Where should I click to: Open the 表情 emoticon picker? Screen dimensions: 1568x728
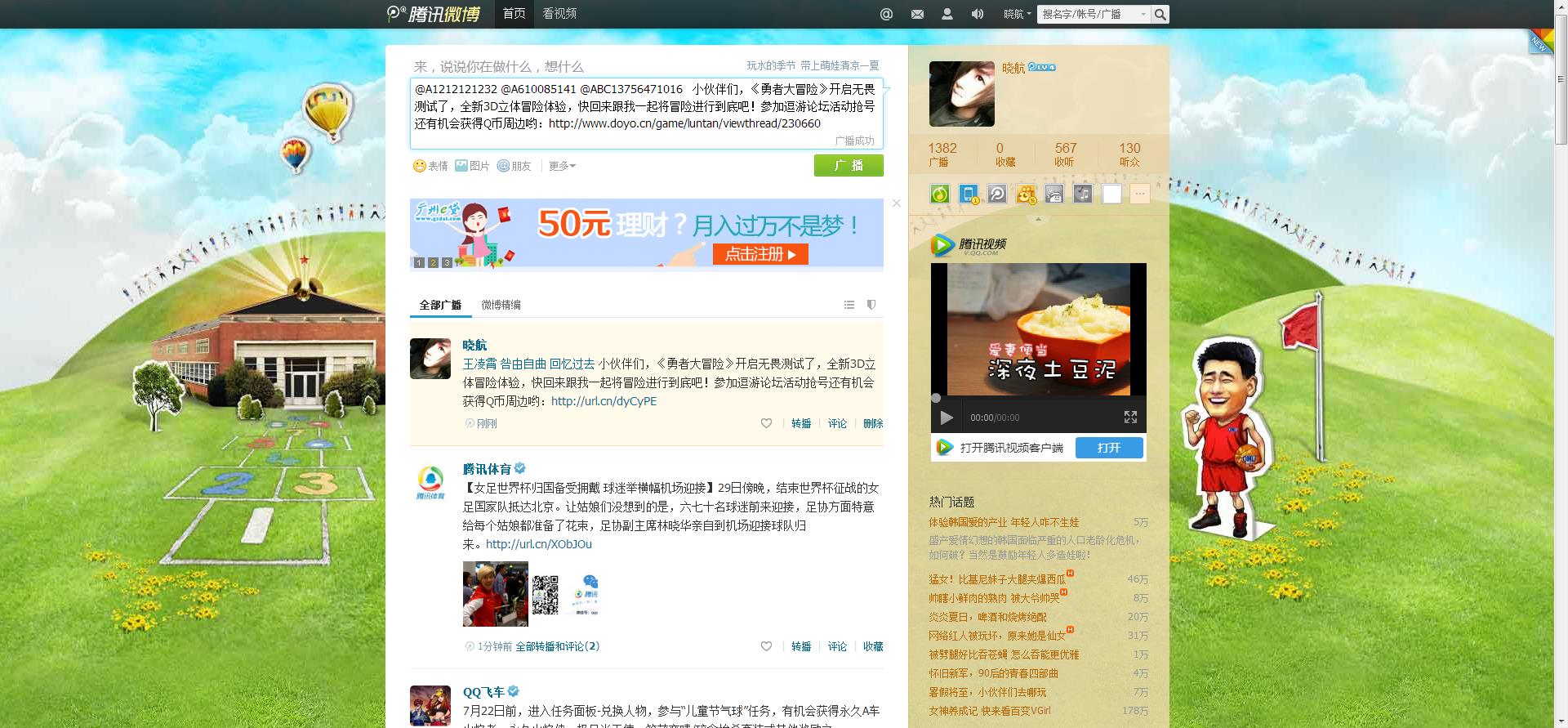pos(430,166)
